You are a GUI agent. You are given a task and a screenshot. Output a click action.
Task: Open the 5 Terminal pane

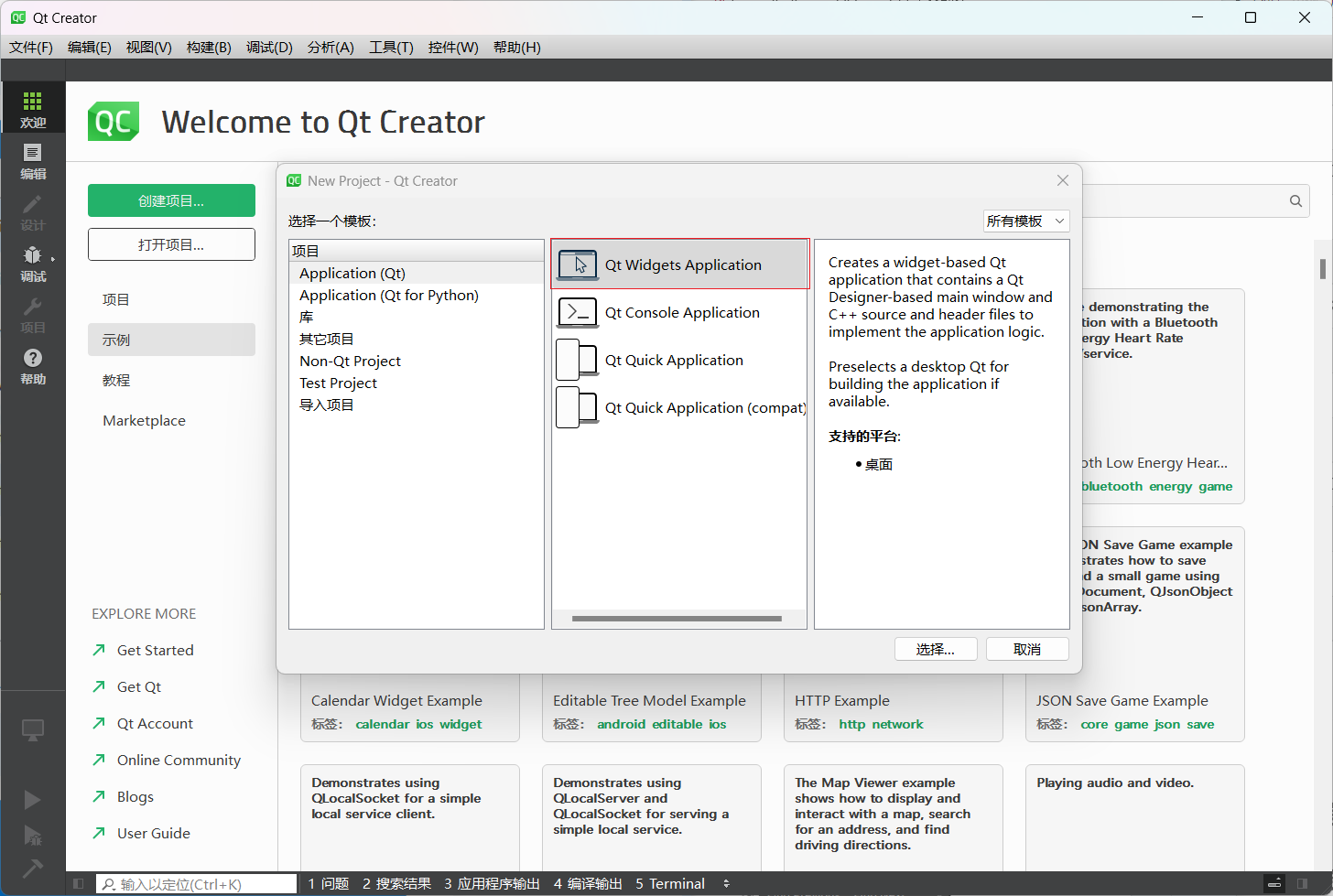(x=670, y=884)
